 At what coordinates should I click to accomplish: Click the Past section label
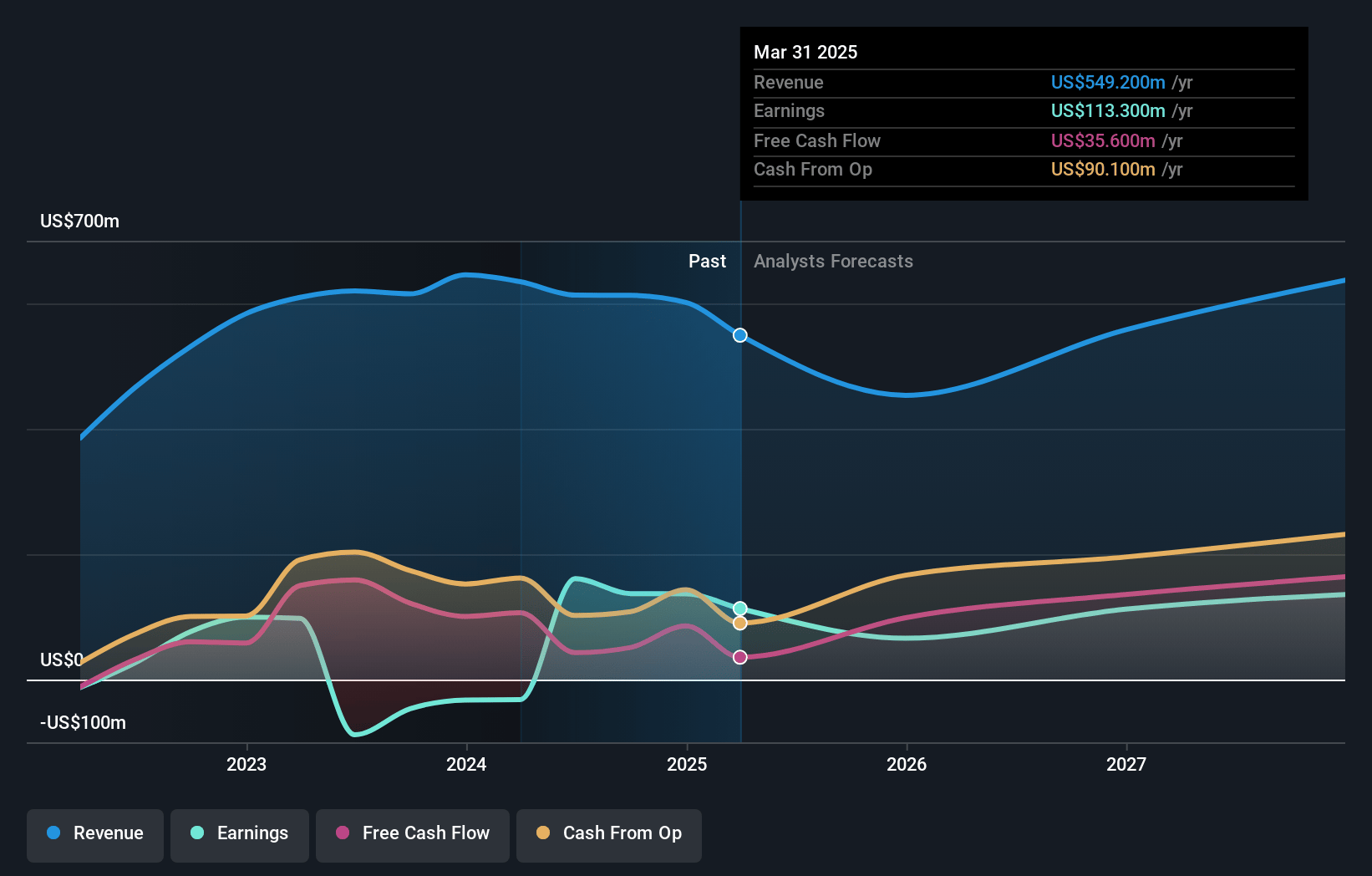pyautogui.click(x=707, y=262)
